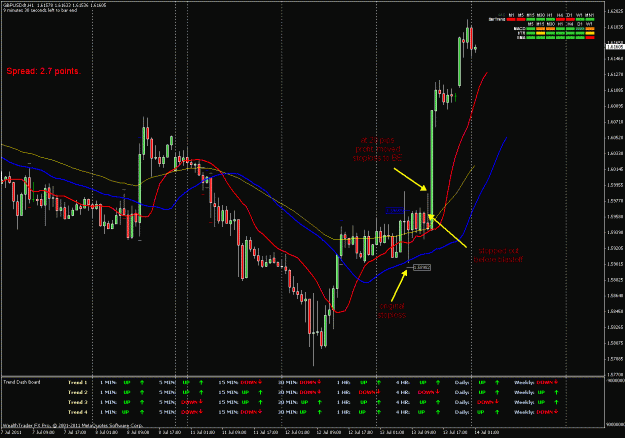Select the 'stopped out before blastoff' annotation text
The width and height of the screenshot is (625, 438).
[498, 255]
